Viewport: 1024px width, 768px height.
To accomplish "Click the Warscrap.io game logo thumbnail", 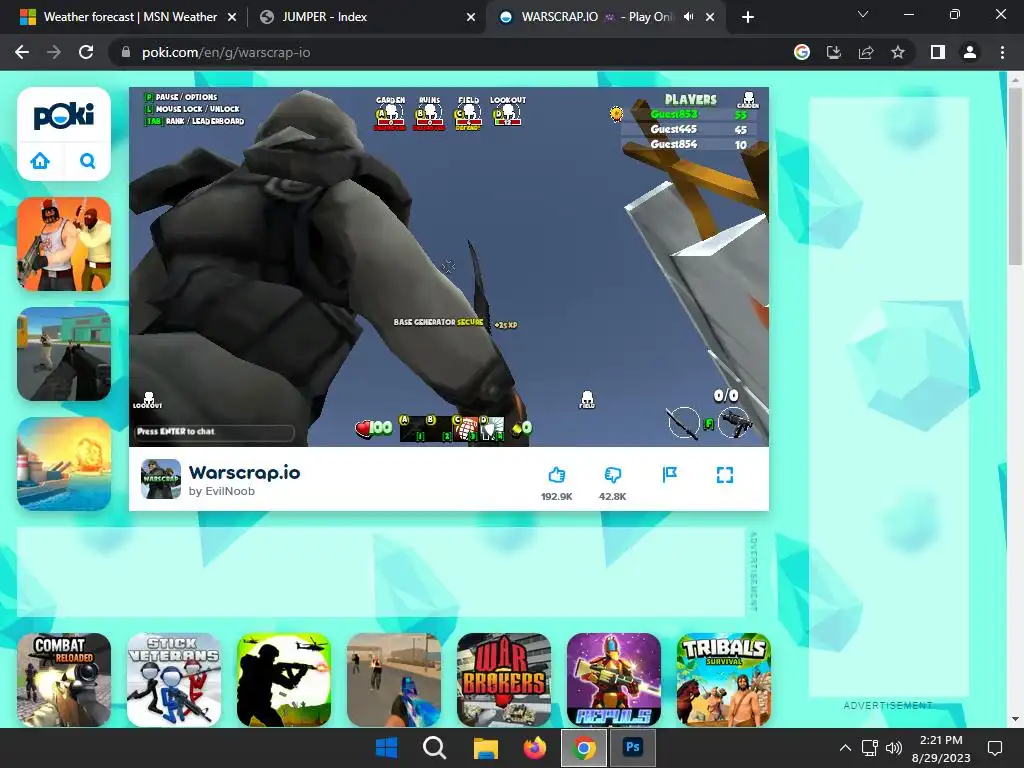I will [161, 479].
